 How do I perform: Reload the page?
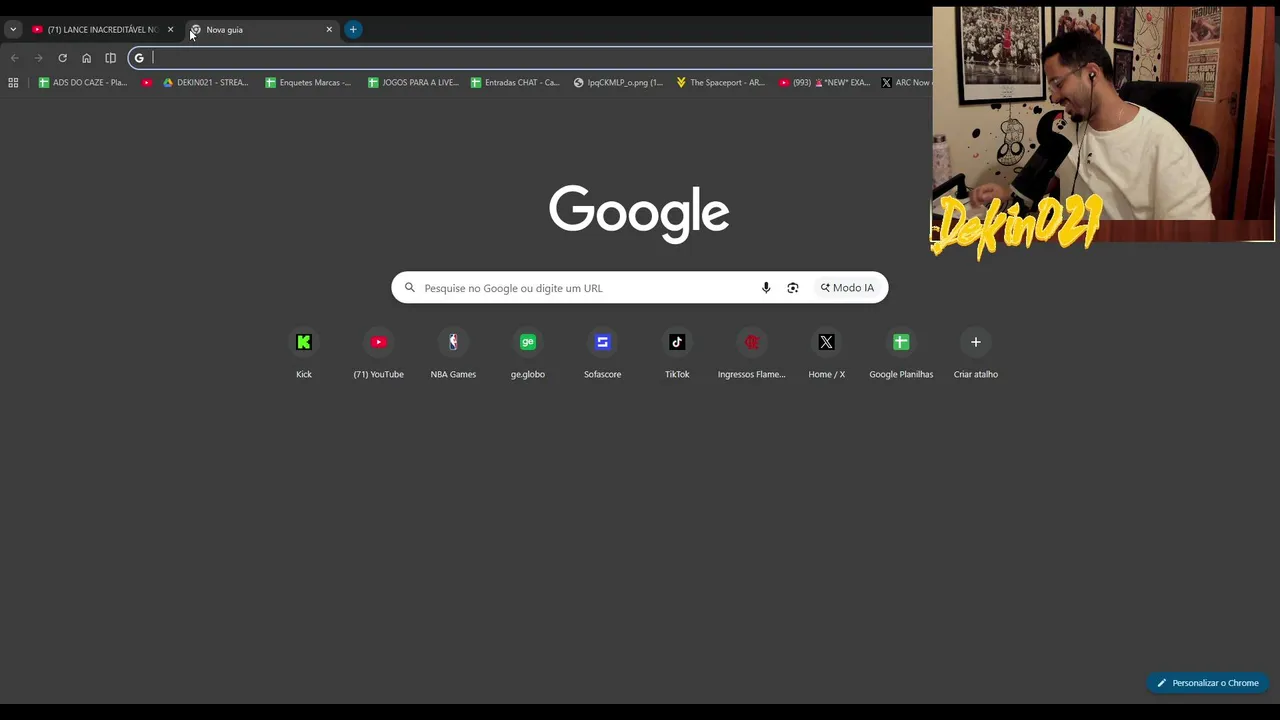tap(62, 58)
